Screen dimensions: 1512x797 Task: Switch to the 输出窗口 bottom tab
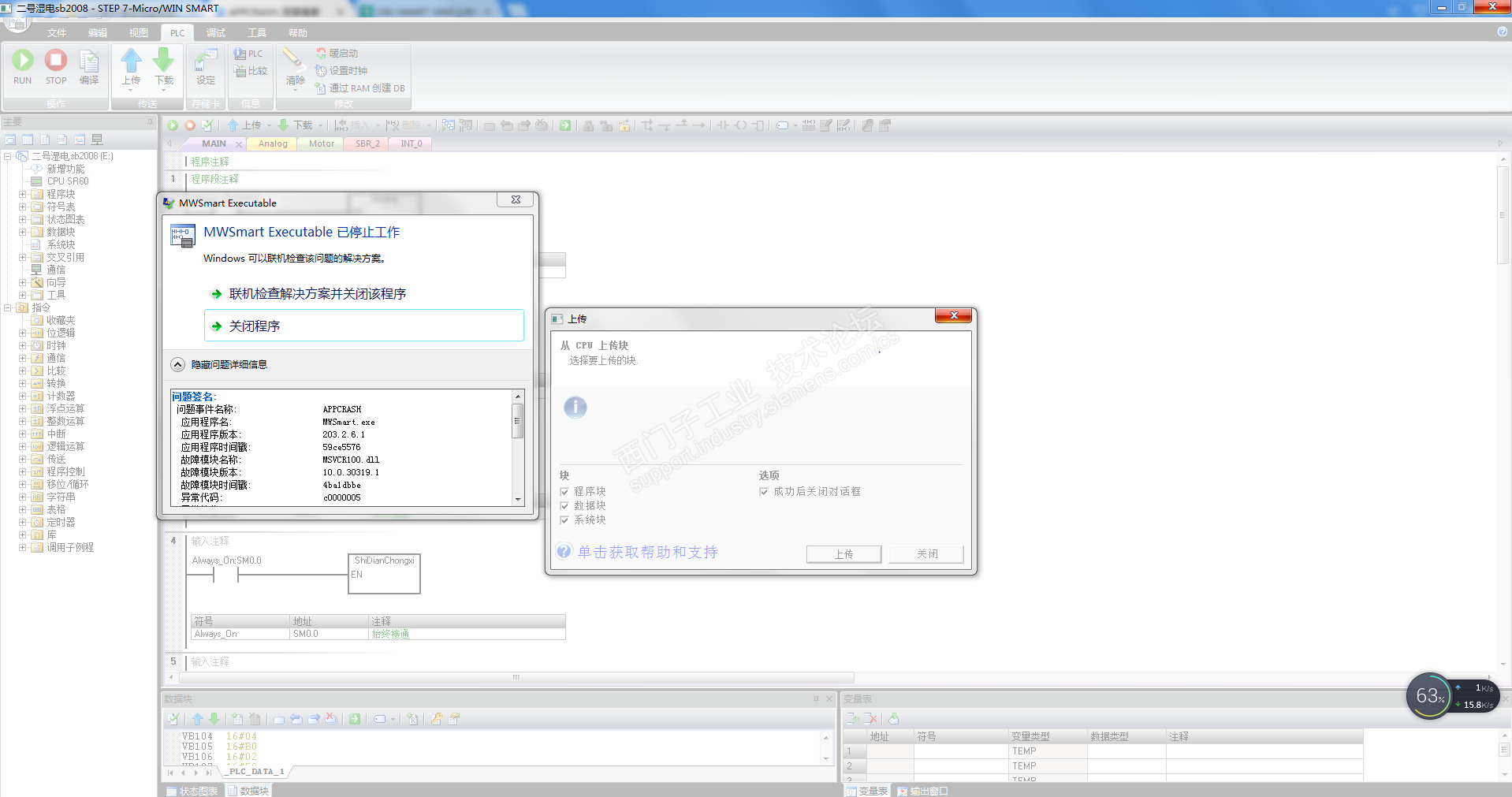(922, 791)
